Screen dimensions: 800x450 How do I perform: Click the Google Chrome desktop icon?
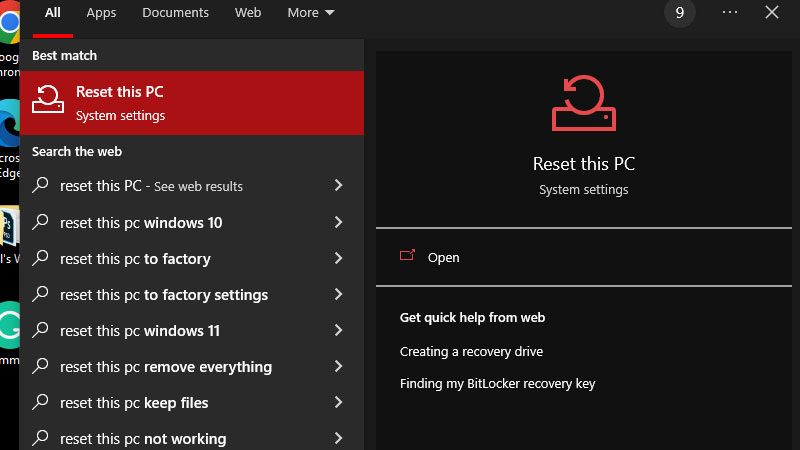coord(9,23)
